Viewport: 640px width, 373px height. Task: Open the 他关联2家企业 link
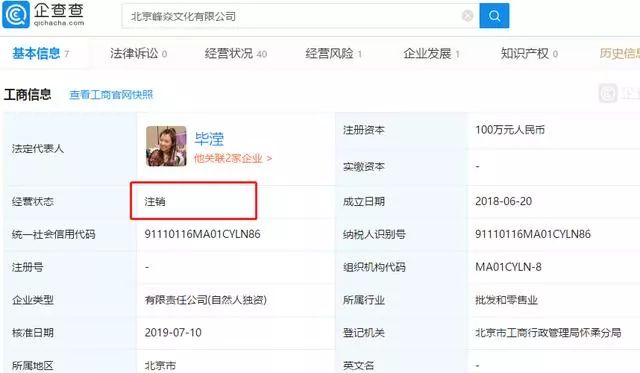pos(233,158)
